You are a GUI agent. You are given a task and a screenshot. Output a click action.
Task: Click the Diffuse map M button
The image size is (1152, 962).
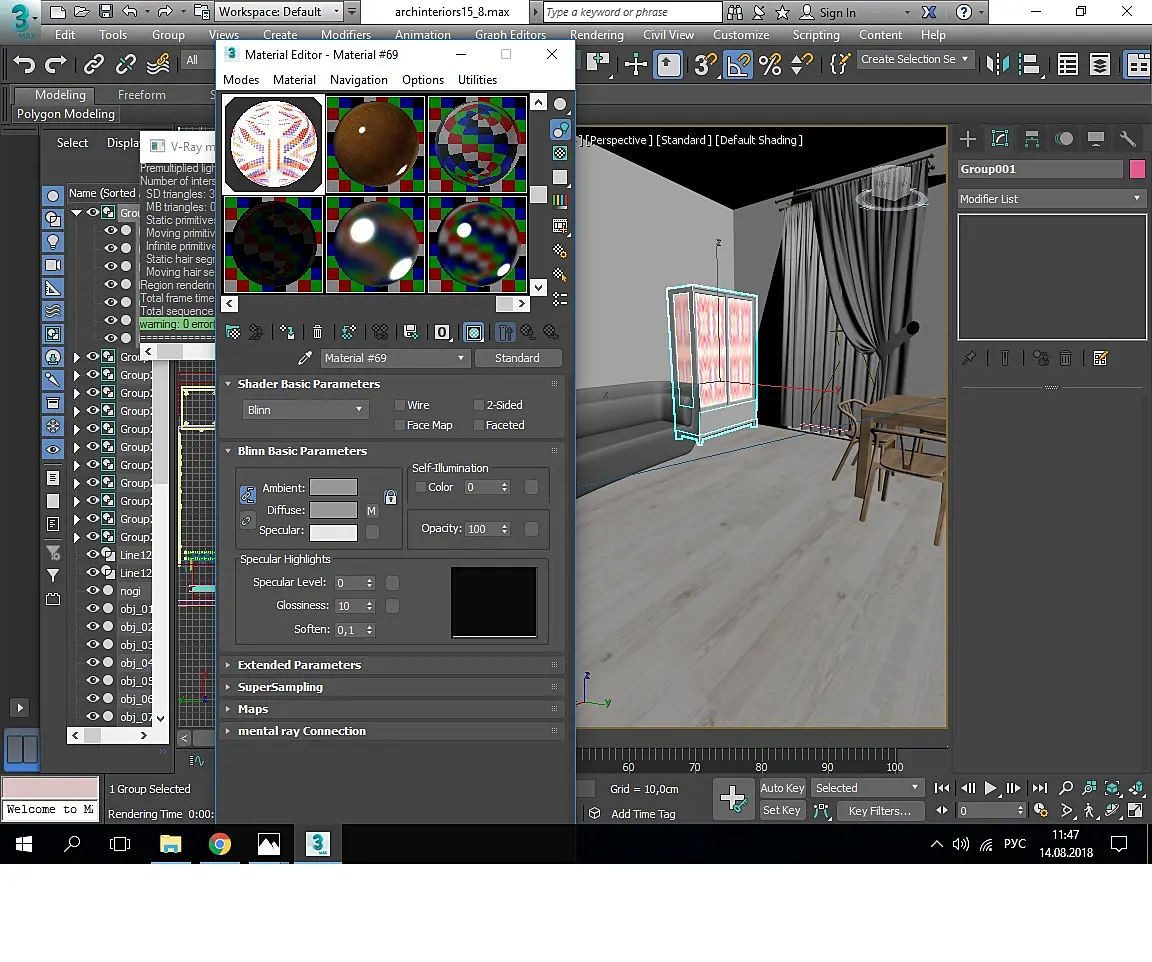point(371,511)
